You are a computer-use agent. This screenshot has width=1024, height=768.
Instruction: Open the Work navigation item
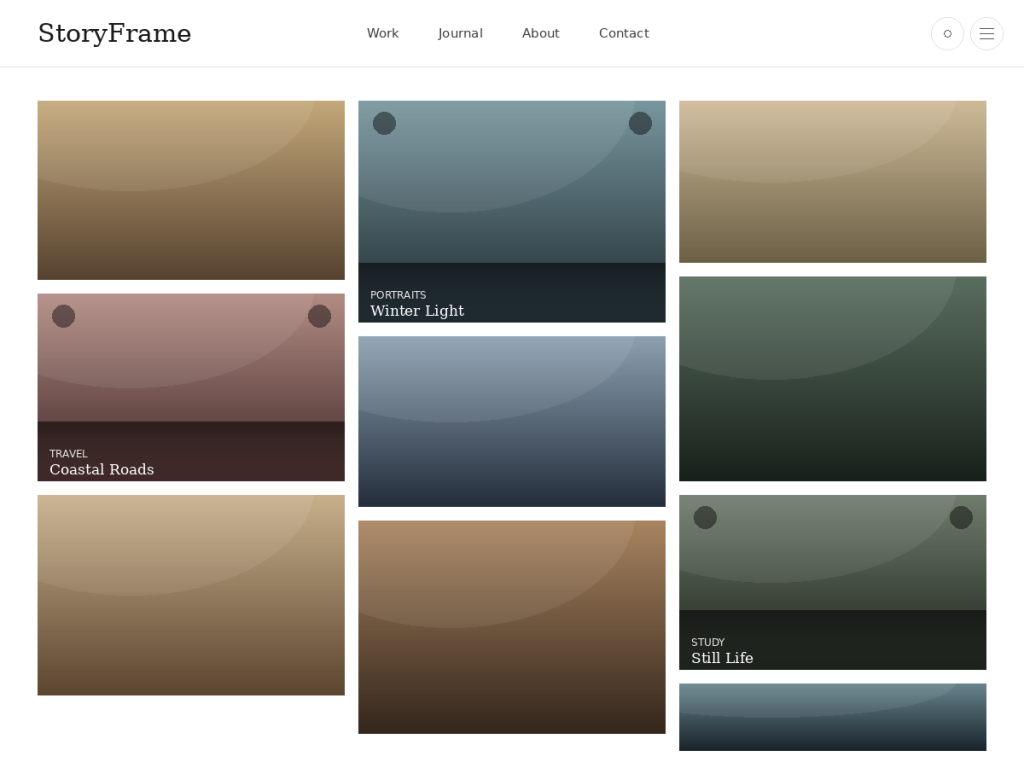[x=383, y=33]
